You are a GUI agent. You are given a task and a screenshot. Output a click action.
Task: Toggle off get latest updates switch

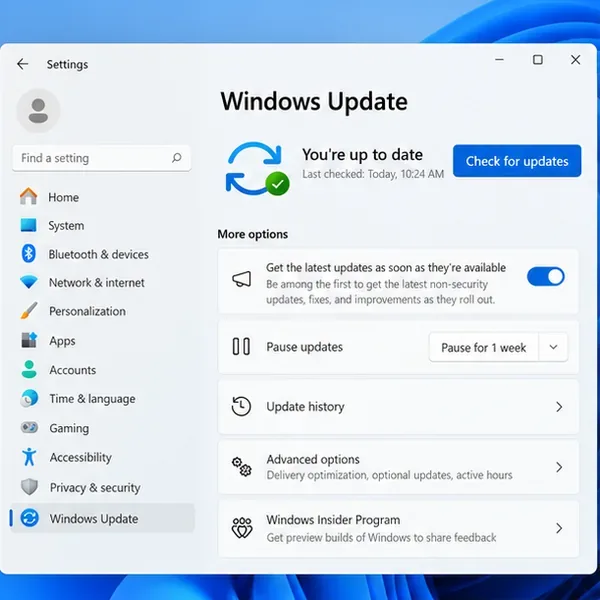click(546, 276)
